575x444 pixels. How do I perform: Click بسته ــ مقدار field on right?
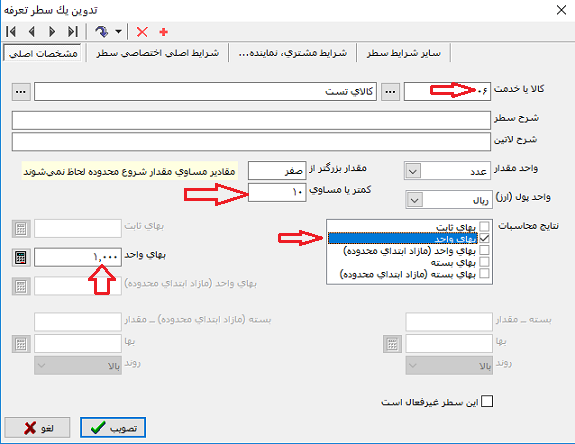(449, 322)
